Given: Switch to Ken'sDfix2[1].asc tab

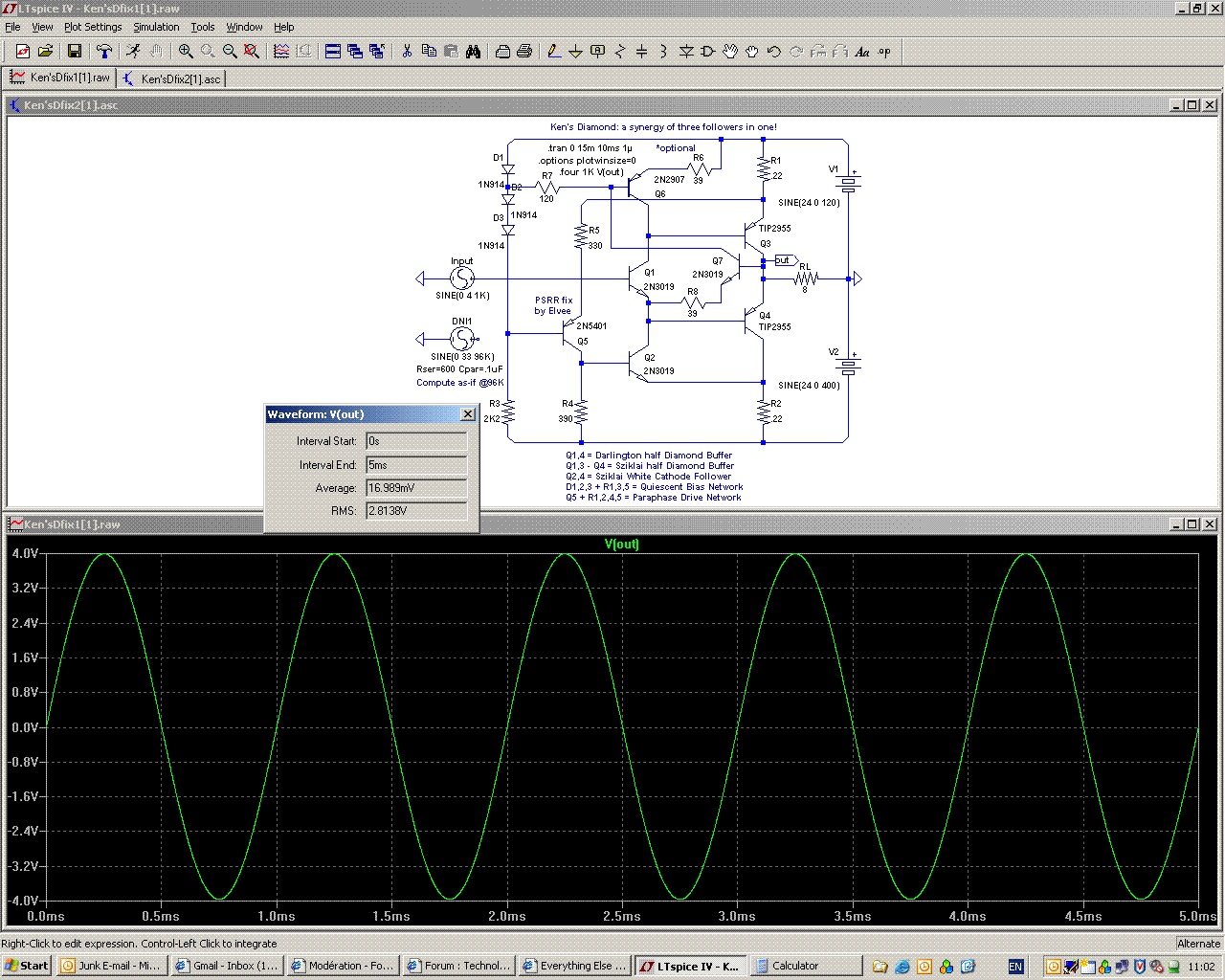Looking at the screenshot, I should (x=171, y=78).
